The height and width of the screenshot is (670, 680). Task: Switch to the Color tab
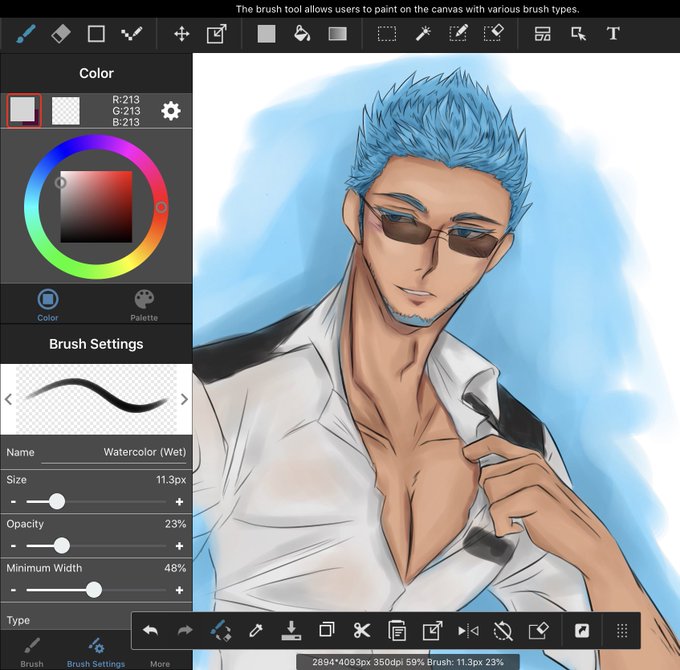(48, 305)
